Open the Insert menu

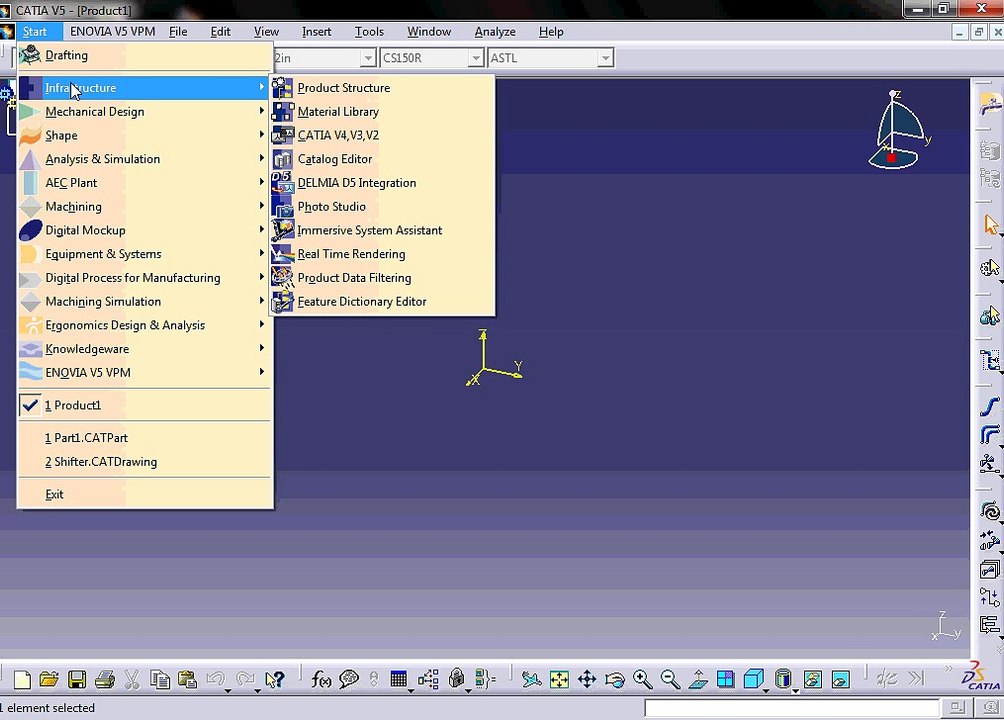click(x=316, y=31)
